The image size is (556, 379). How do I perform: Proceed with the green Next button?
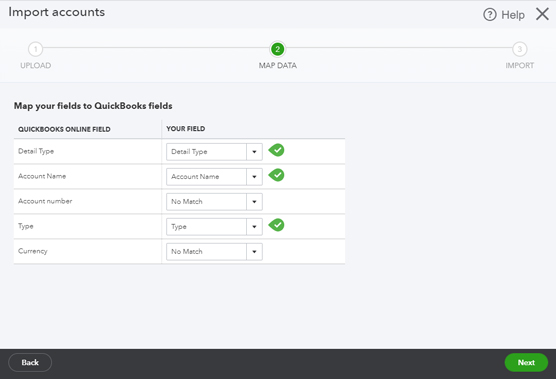(x=526, y=362)
